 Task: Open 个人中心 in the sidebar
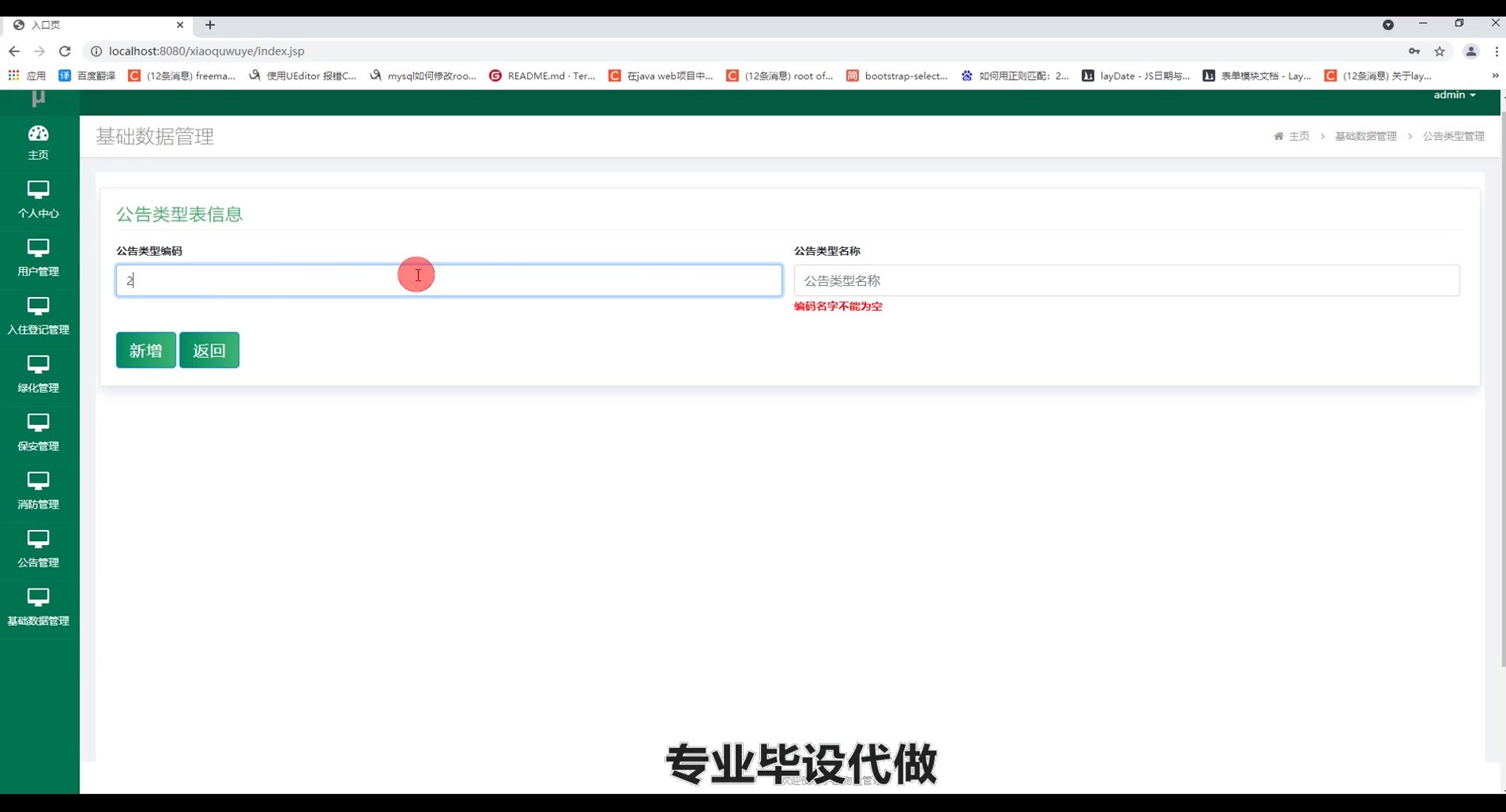point(38,200)
